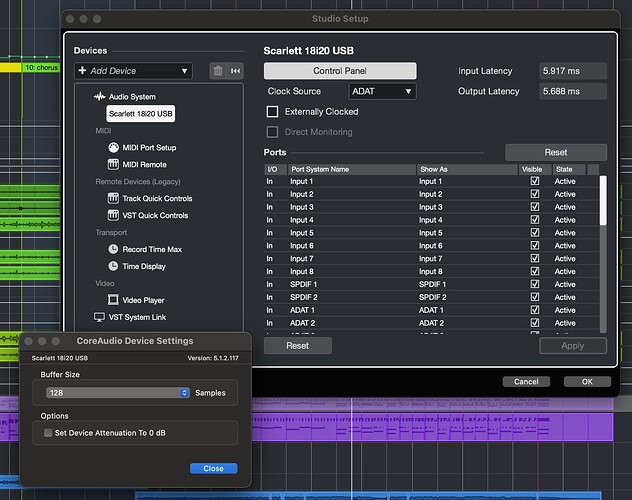This screenshot has height=500, width=632.
Task: Enable the Externally Clocked checkbox
Action: 272,112
